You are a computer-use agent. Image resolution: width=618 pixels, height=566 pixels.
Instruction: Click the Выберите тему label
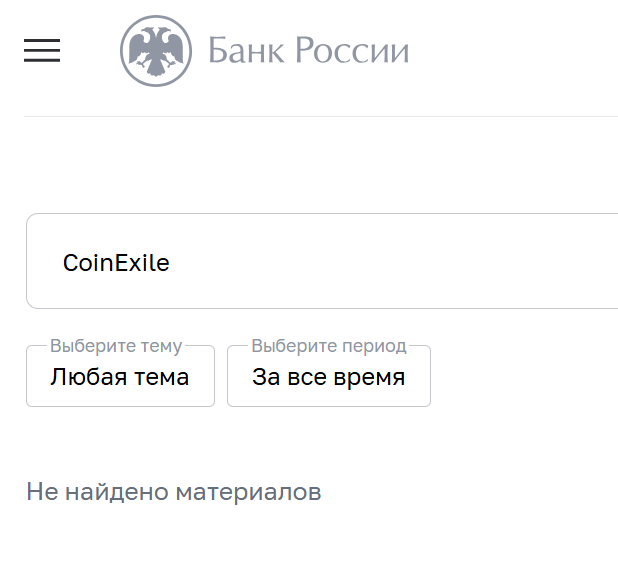tap(116, 347)
